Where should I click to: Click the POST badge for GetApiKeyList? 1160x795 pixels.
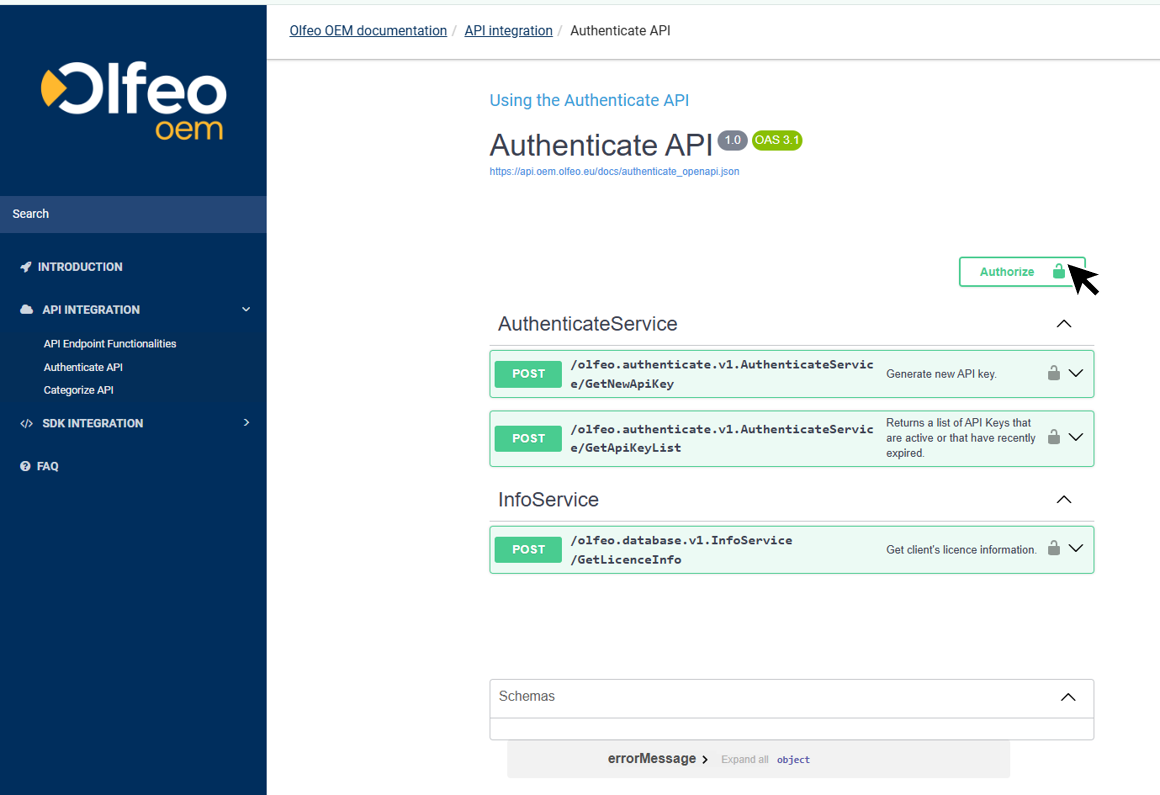pos(528,439)
